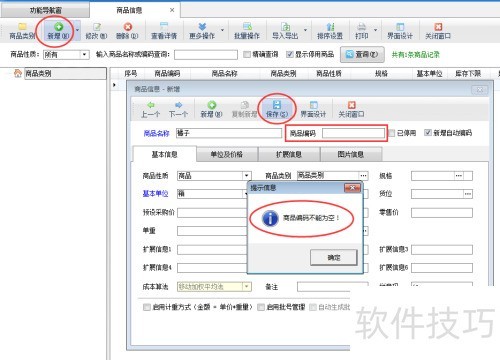Screen dimensions: 500x360
Task: Click the 保存 save icon in the dialog
Action: [x=277, y=105]
